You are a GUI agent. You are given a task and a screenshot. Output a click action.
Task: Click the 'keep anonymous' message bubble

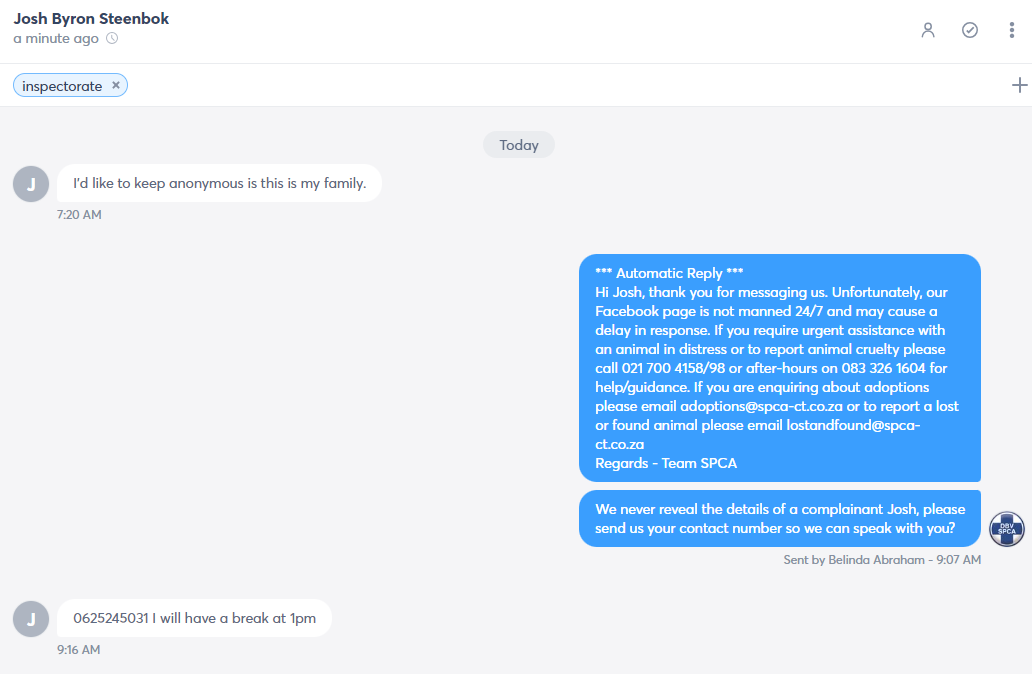(x=219, y=183)
